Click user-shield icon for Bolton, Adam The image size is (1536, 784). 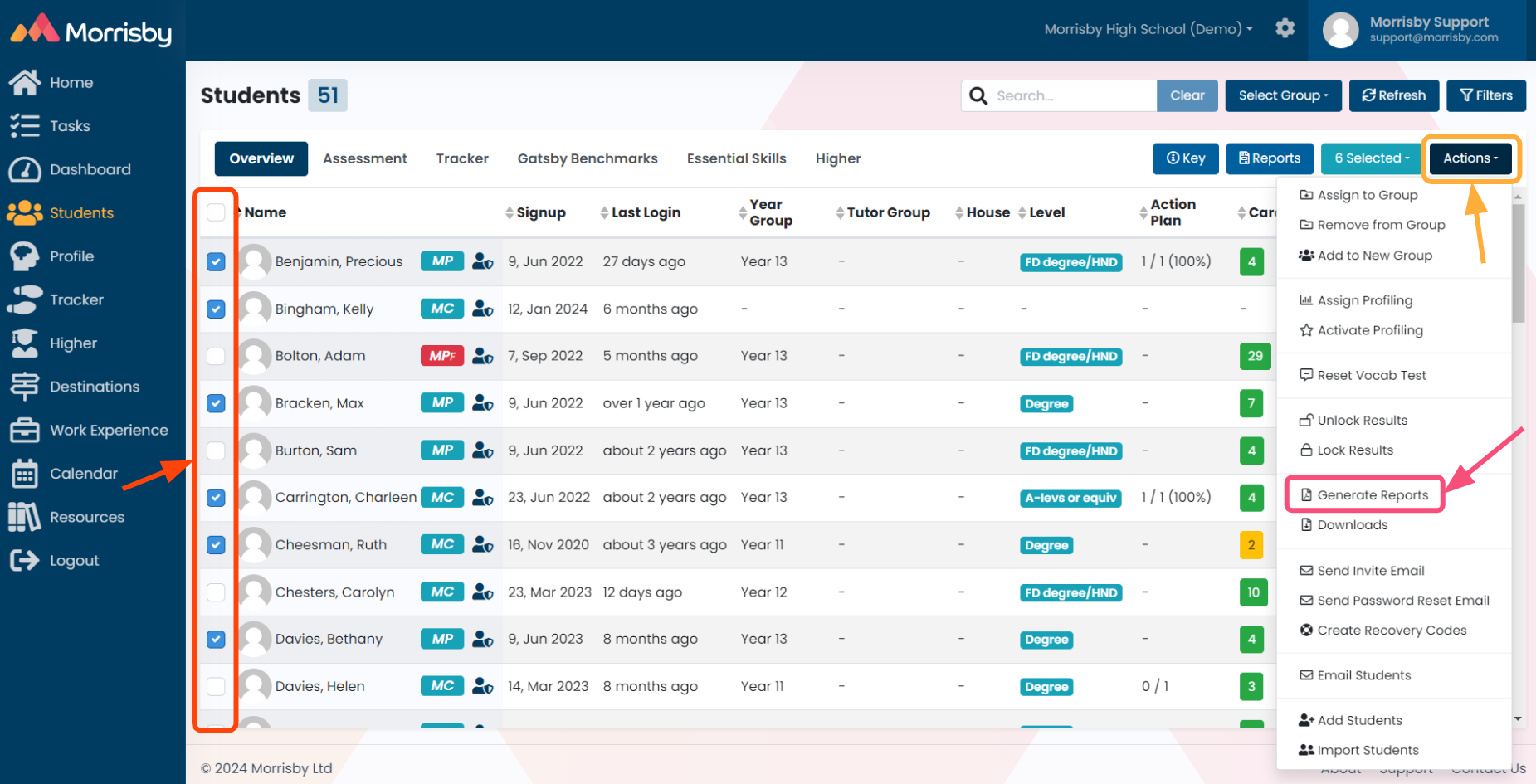click(483, 356)
